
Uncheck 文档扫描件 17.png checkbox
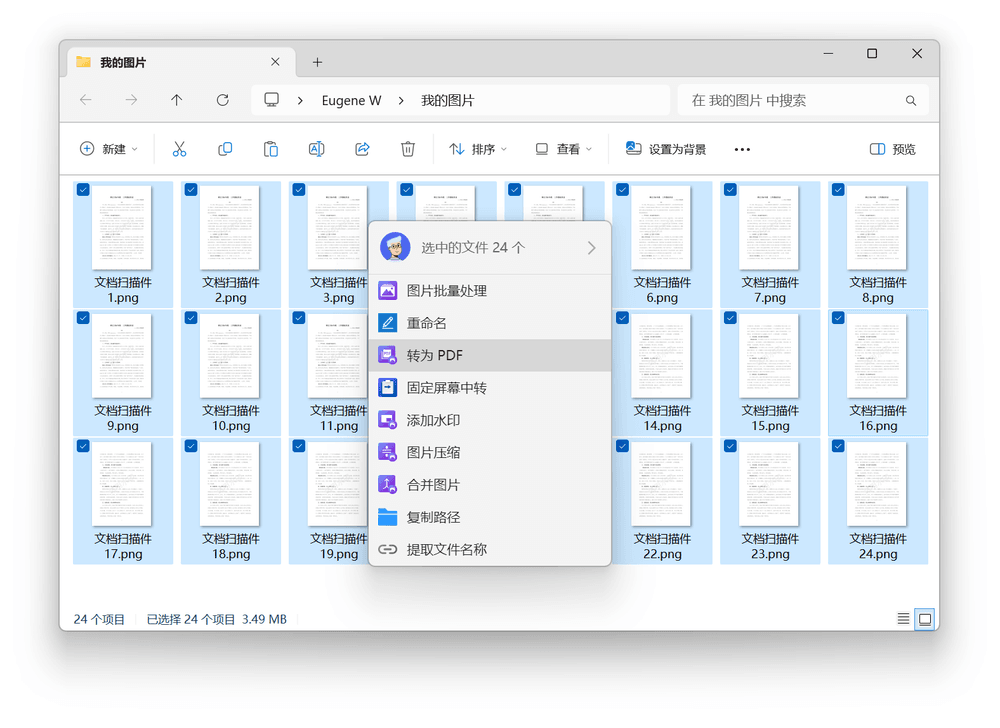(x=83, y=446)
